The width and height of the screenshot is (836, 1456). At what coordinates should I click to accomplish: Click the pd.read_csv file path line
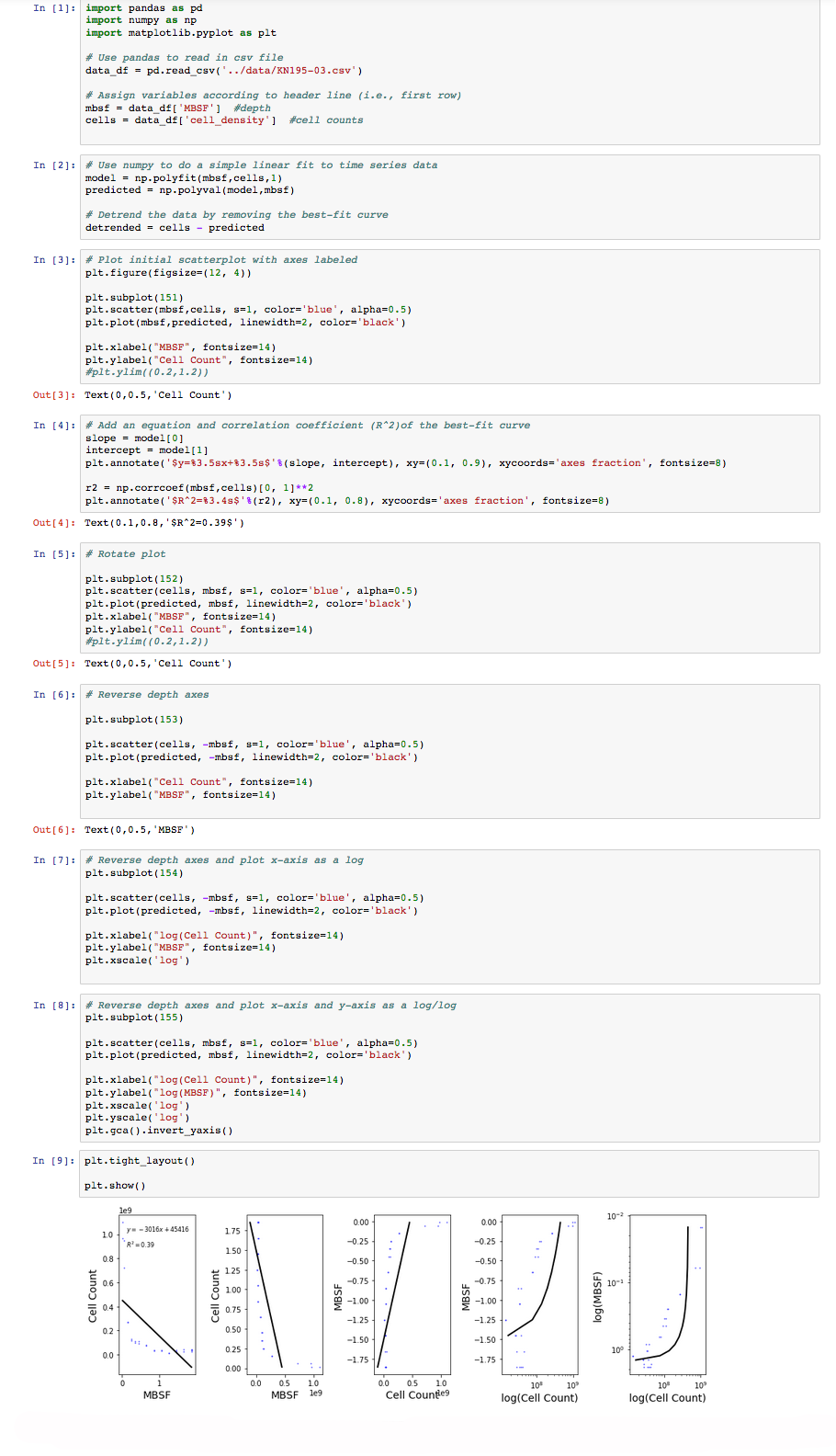[x=223, y=71]
